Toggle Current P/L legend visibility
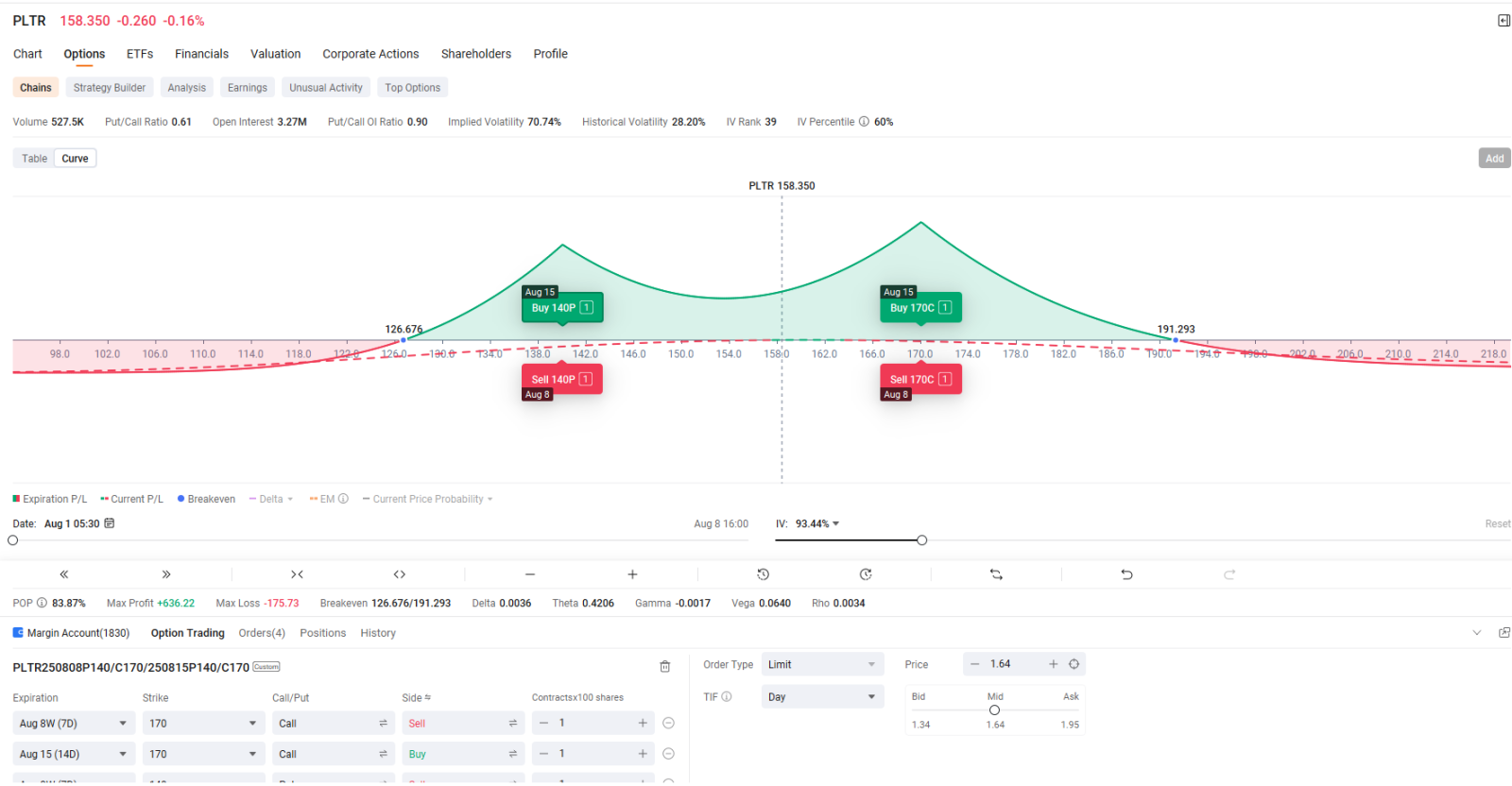1512x786 pixels. pos(131,499)
